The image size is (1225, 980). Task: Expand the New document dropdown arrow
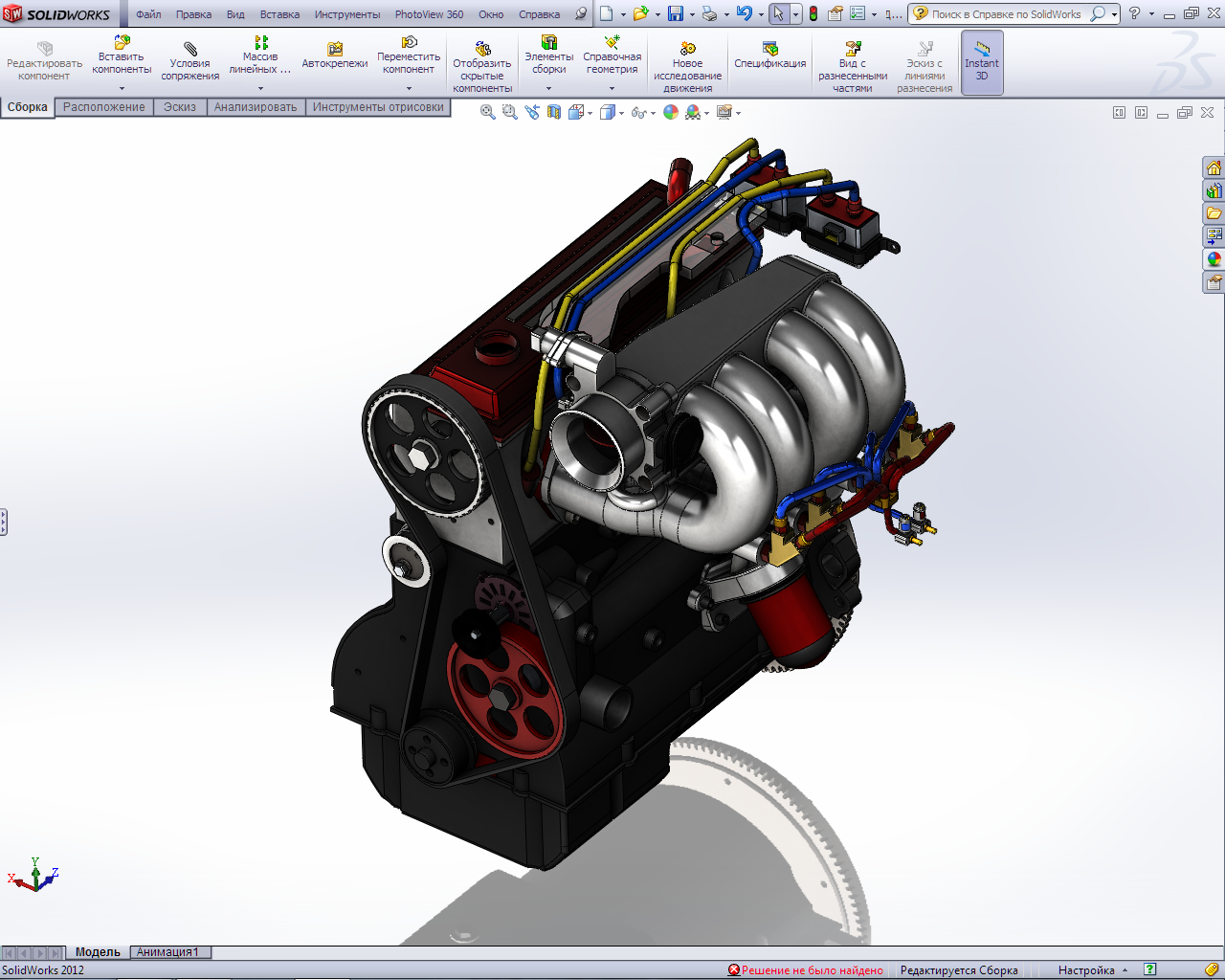[623, 14]
